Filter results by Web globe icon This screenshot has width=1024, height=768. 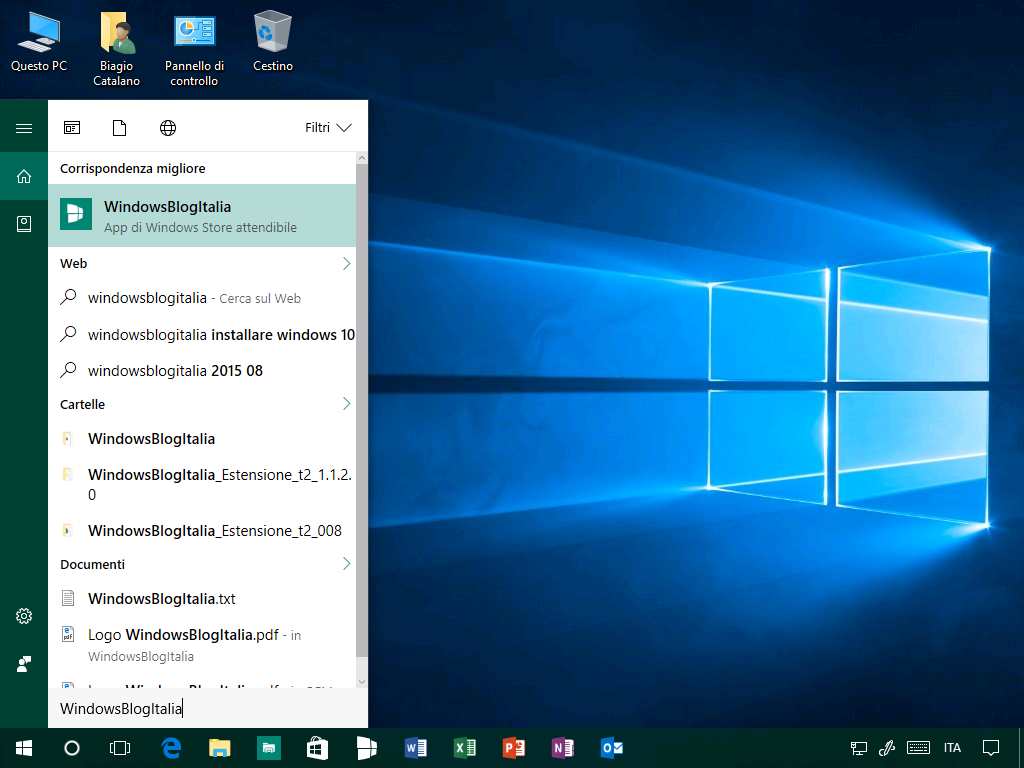tap(168, 128)
